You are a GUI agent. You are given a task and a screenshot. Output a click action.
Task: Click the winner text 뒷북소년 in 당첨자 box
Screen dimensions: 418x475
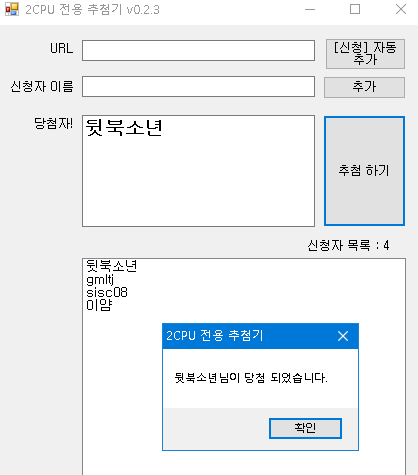pyautogui.click(x=124, y=128)
